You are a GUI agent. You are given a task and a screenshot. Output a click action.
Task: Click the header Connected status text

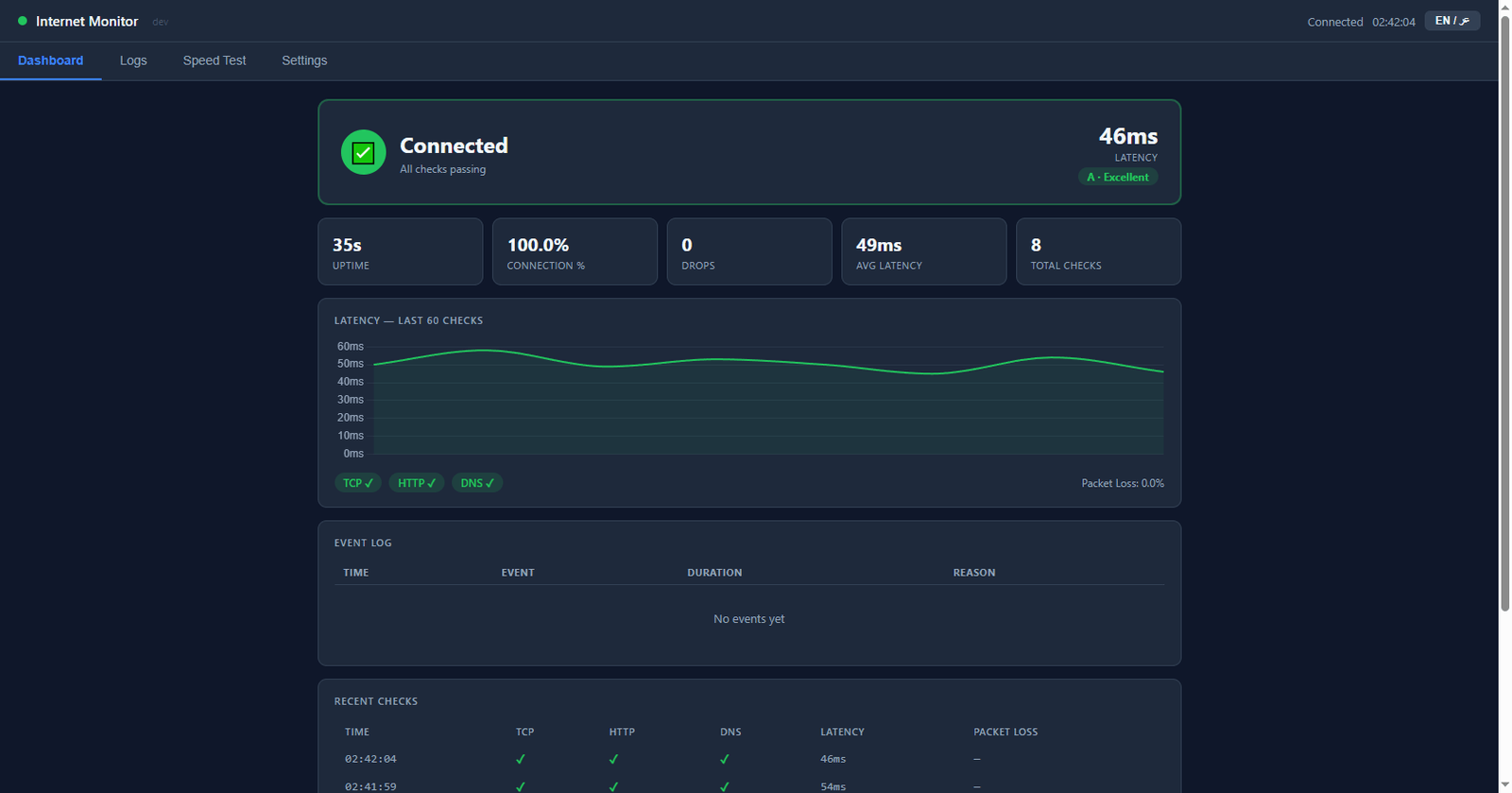(x=1335, y=22)
